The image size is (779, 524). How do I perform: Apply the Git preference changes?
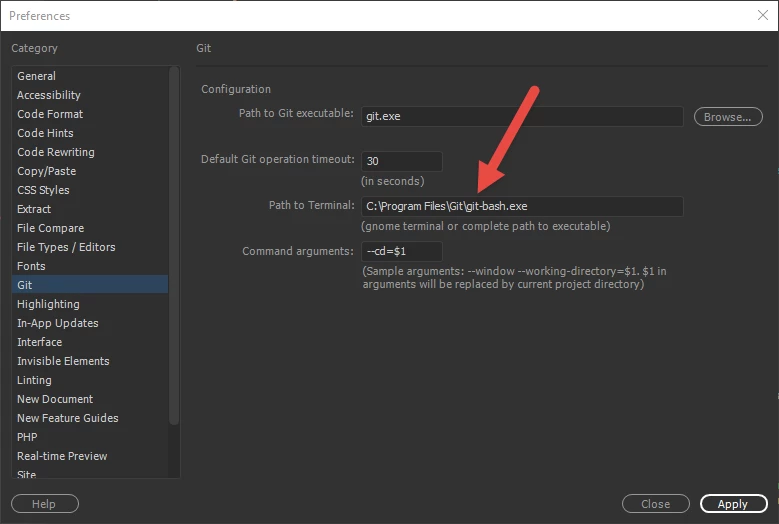pyautogui.click(x=733, y=504)
